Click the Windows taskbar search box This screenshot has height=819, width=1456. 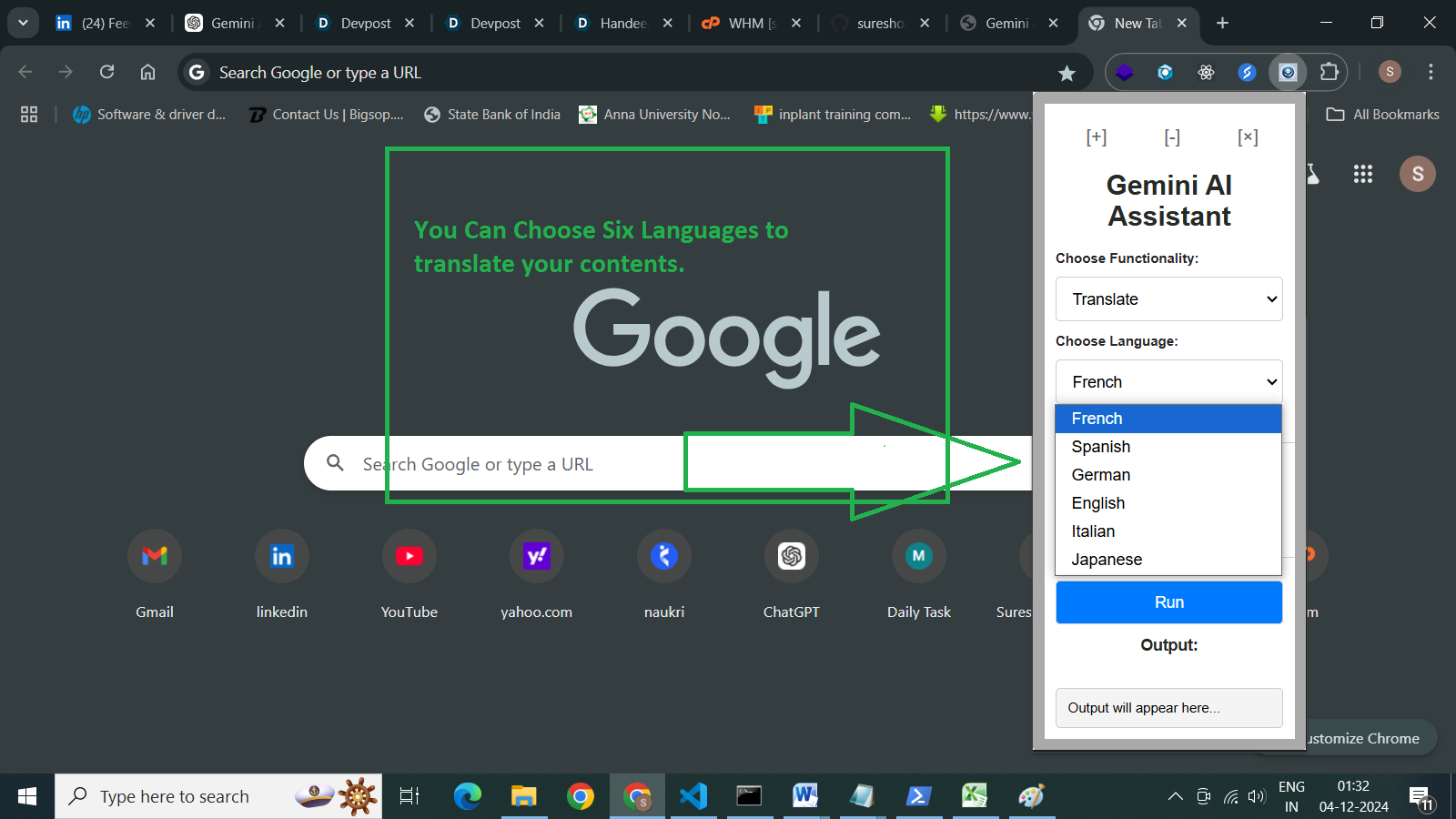point(218,796)
